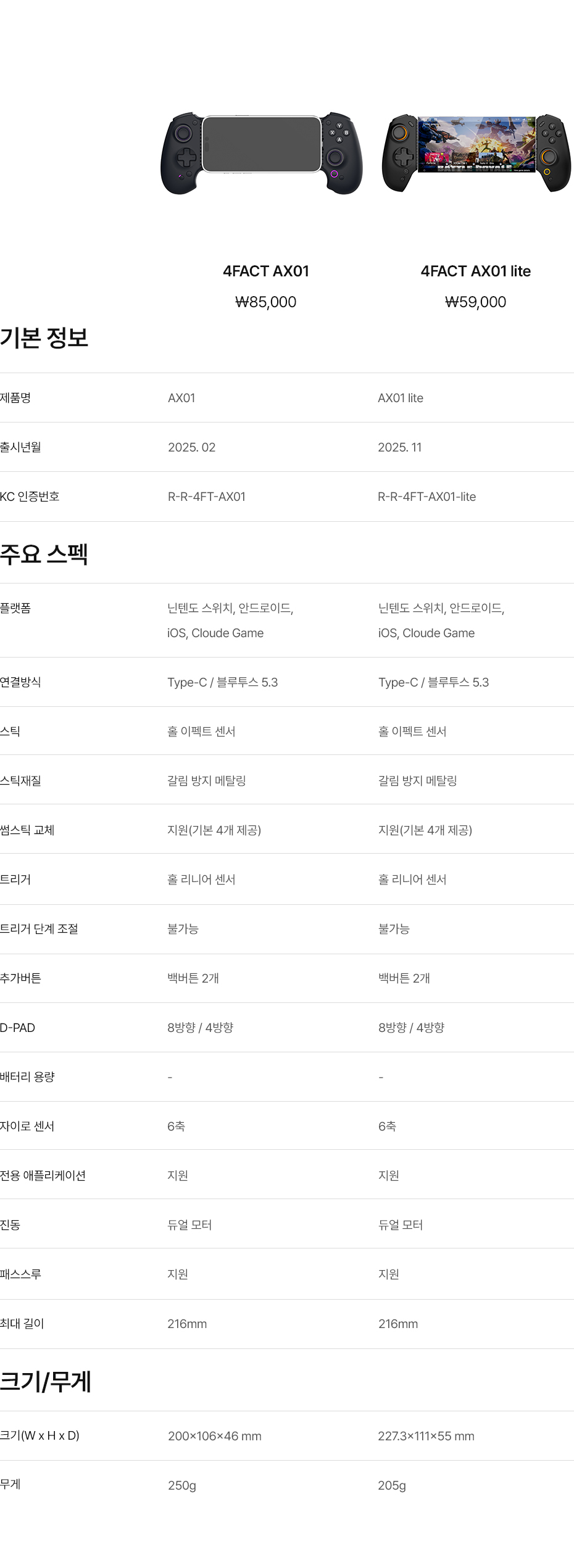Screen dimensions: 574x1568
Task: Click the 4FACT AX01 controller product image
Action: 262,153
